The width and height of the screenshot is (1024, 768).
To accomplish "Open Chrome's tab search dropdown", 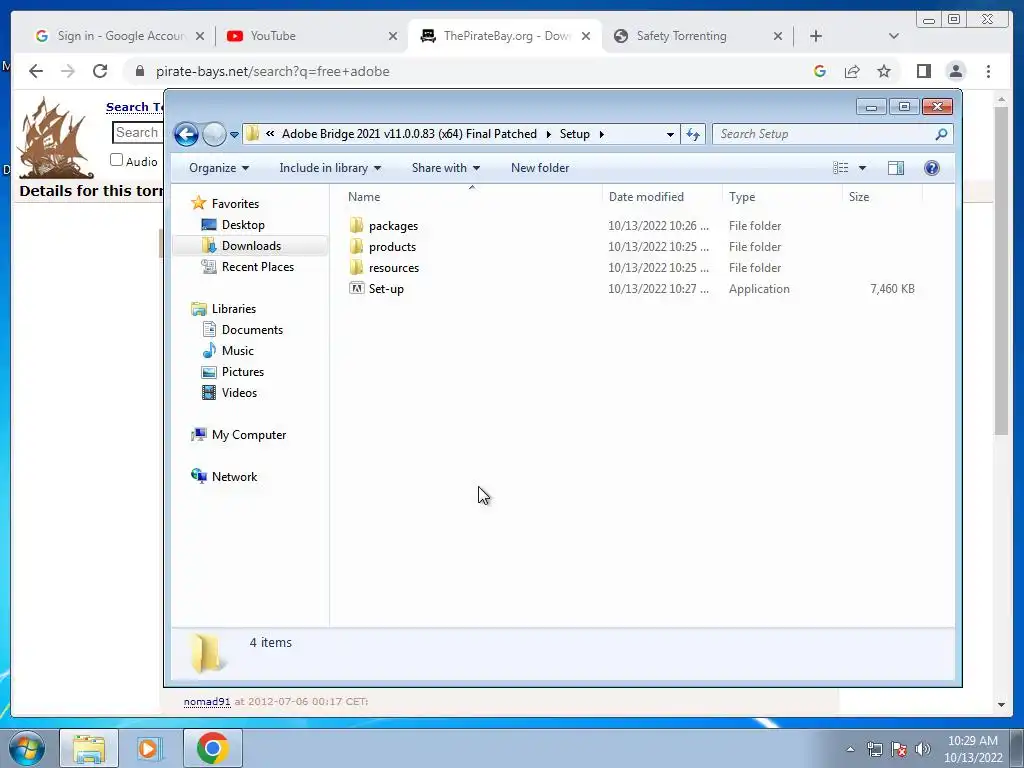I will click(x=894, y=36).
